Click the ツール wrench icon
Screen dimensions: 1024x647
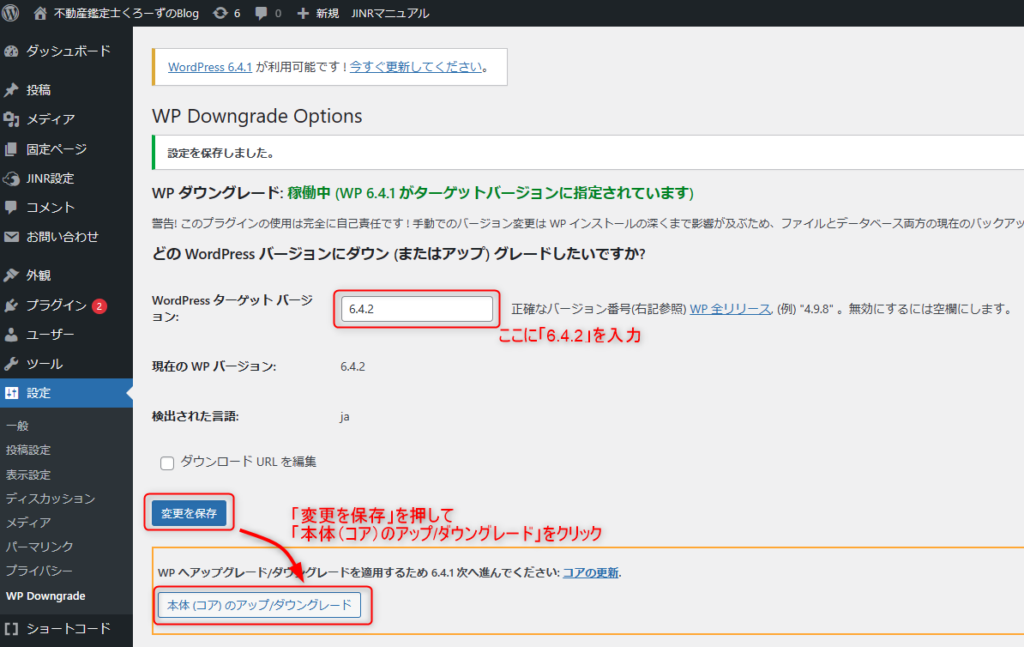(11, 364)
